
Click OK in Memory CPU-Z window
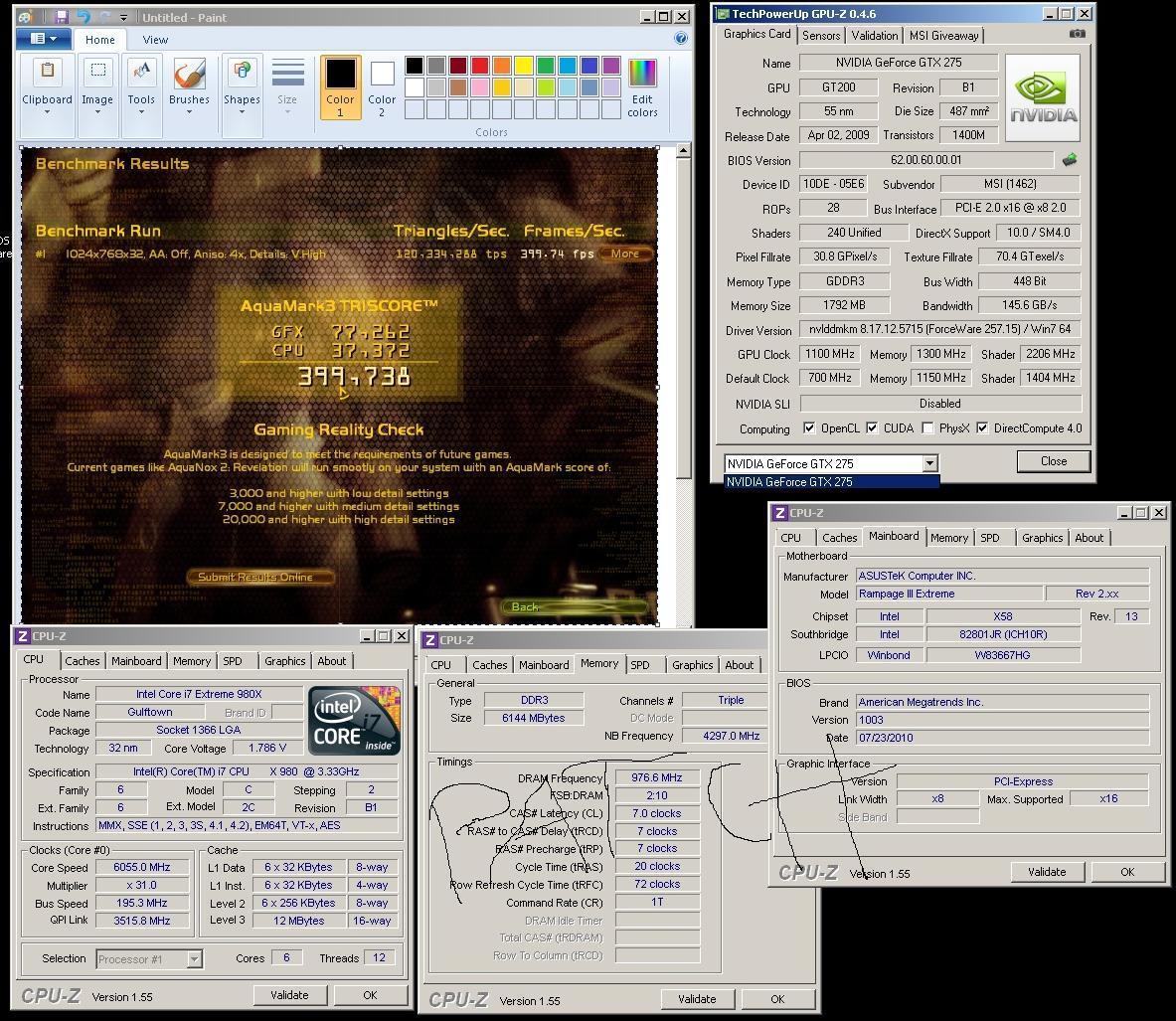777,999
